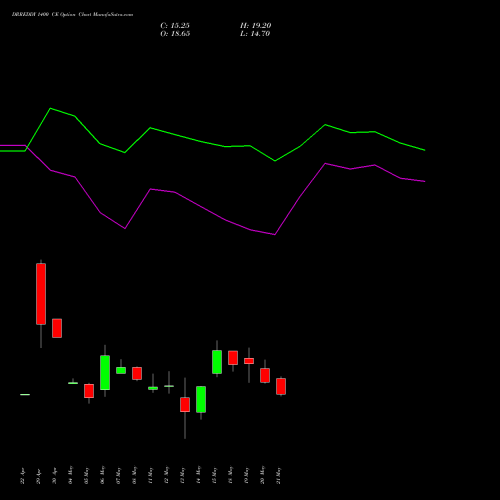Viewport: 500px width, 500px height.
Task: Select the red candle for 20 May
Action: click(x=265, y=375)
